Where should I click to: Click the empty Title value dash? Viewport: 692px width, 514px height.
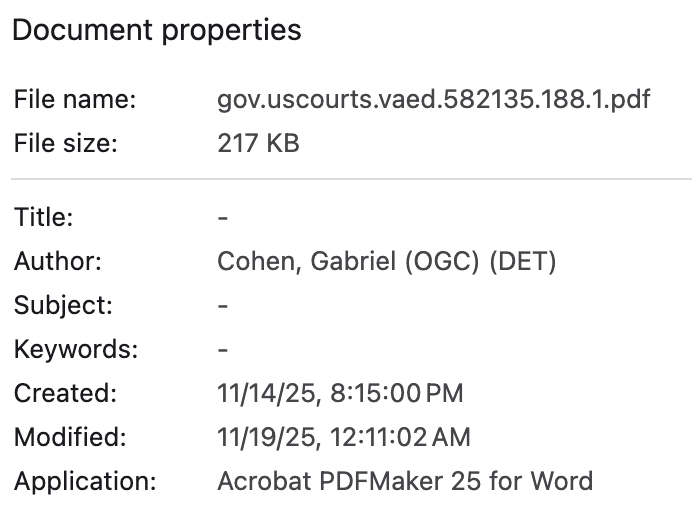click(223, 218)
